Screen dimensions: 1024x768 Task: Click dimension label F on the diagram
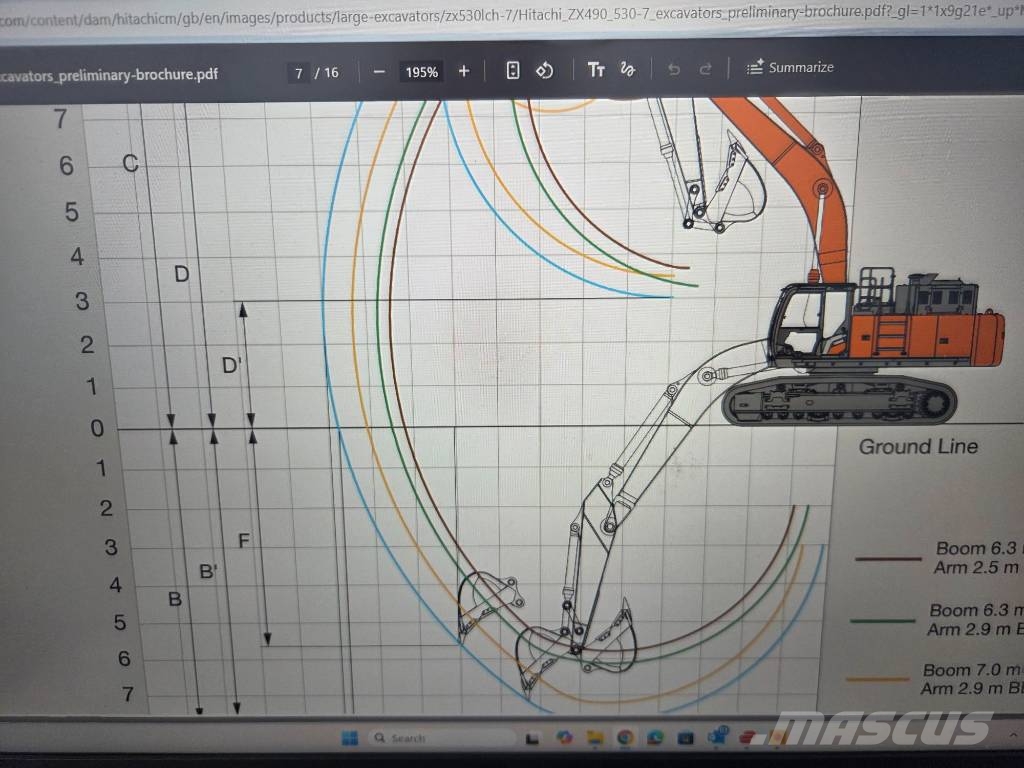coord(244,541)
